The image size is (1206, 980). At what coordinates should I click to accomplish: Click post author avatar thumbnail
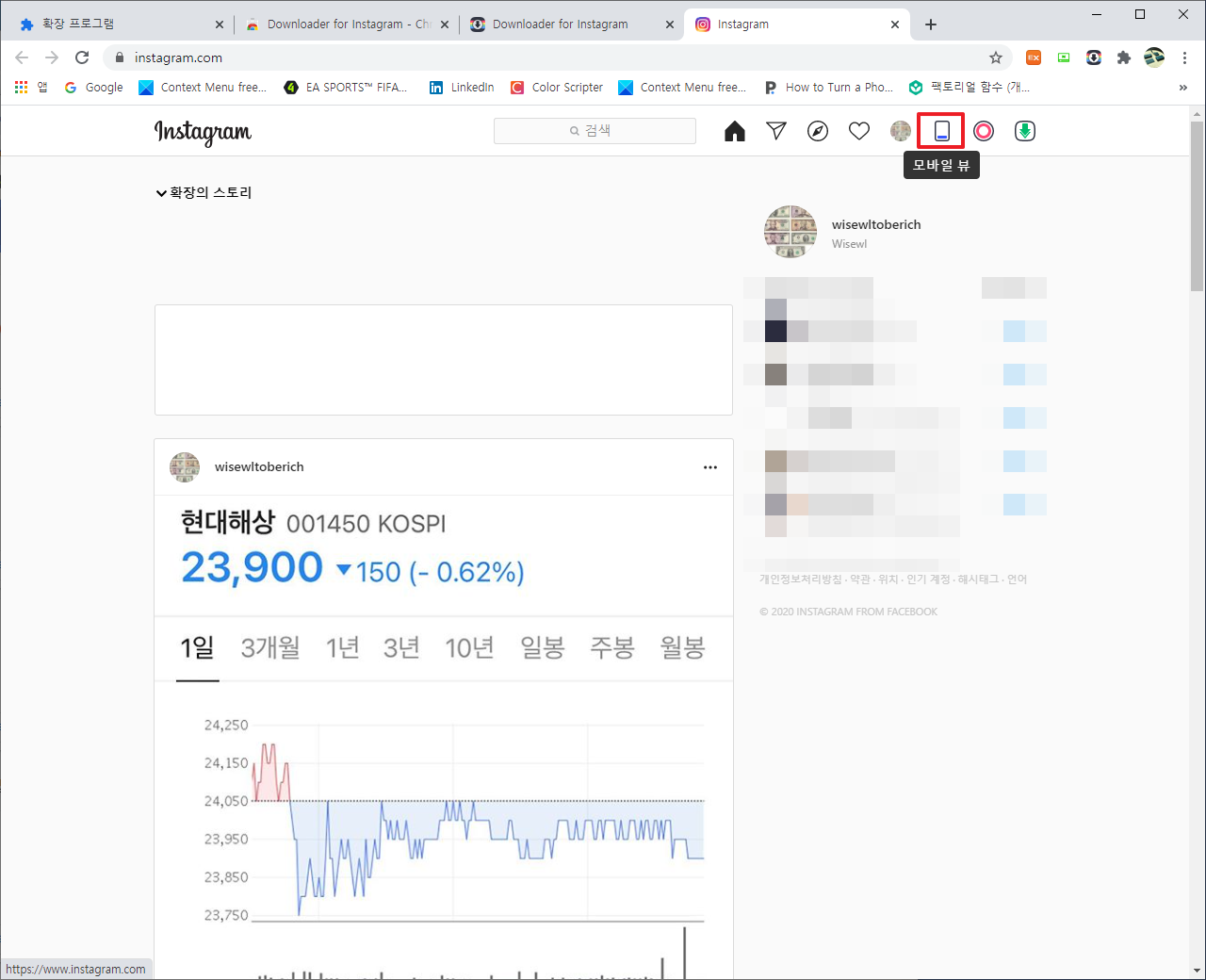185,466
